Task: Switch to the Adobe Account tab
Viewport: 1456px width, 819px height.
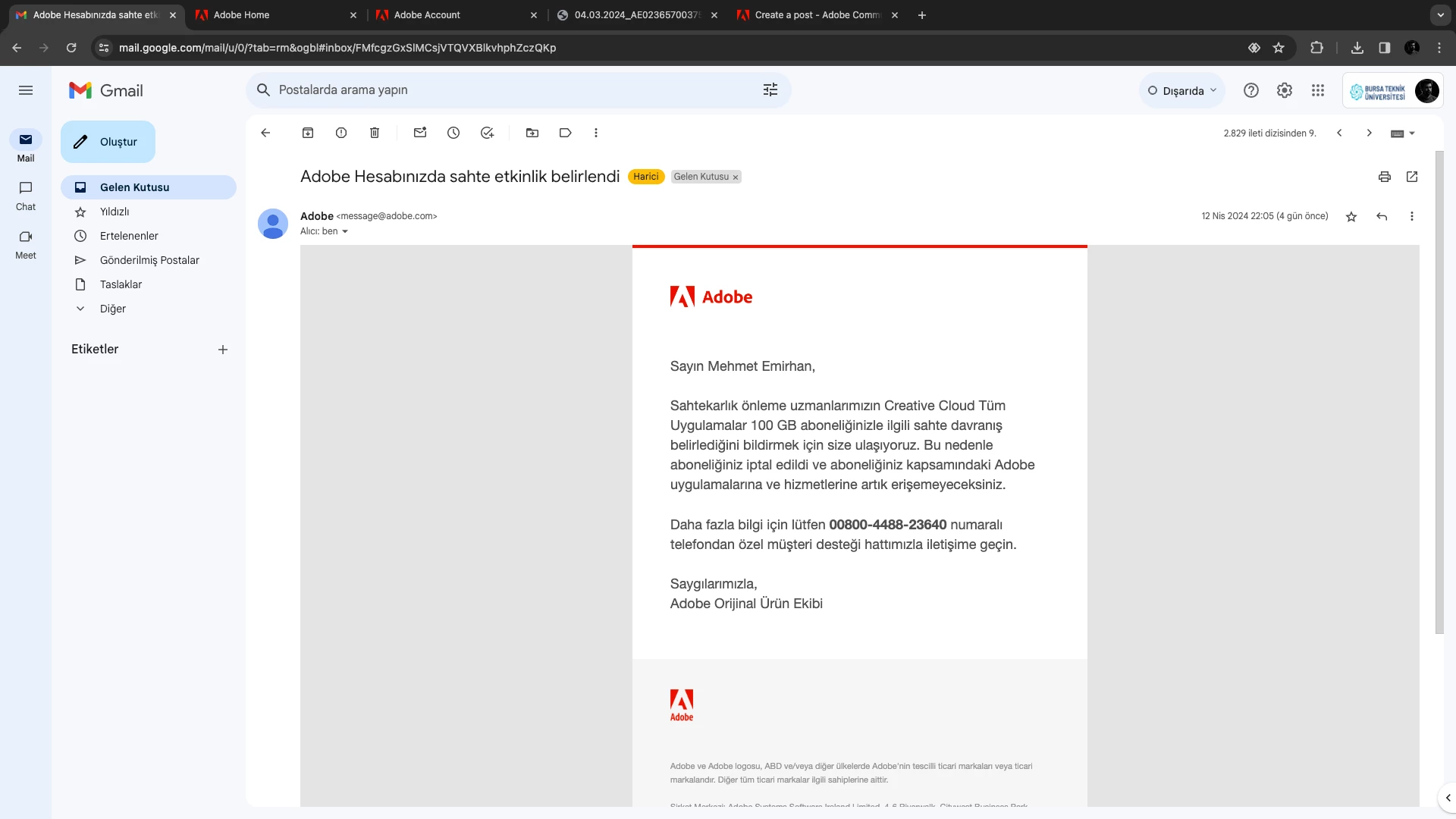Action: (x=457, y=15)
